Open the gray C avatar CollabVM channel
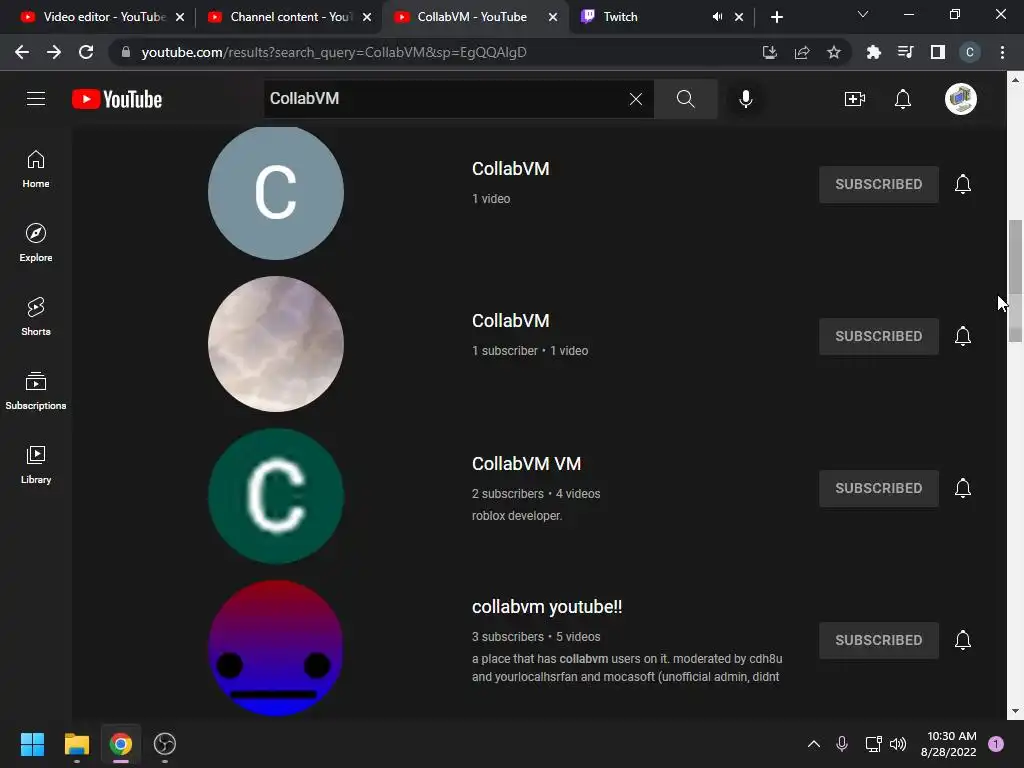Image resolution: width=1024 pixels, height=768 pixels. coord(276,192)
